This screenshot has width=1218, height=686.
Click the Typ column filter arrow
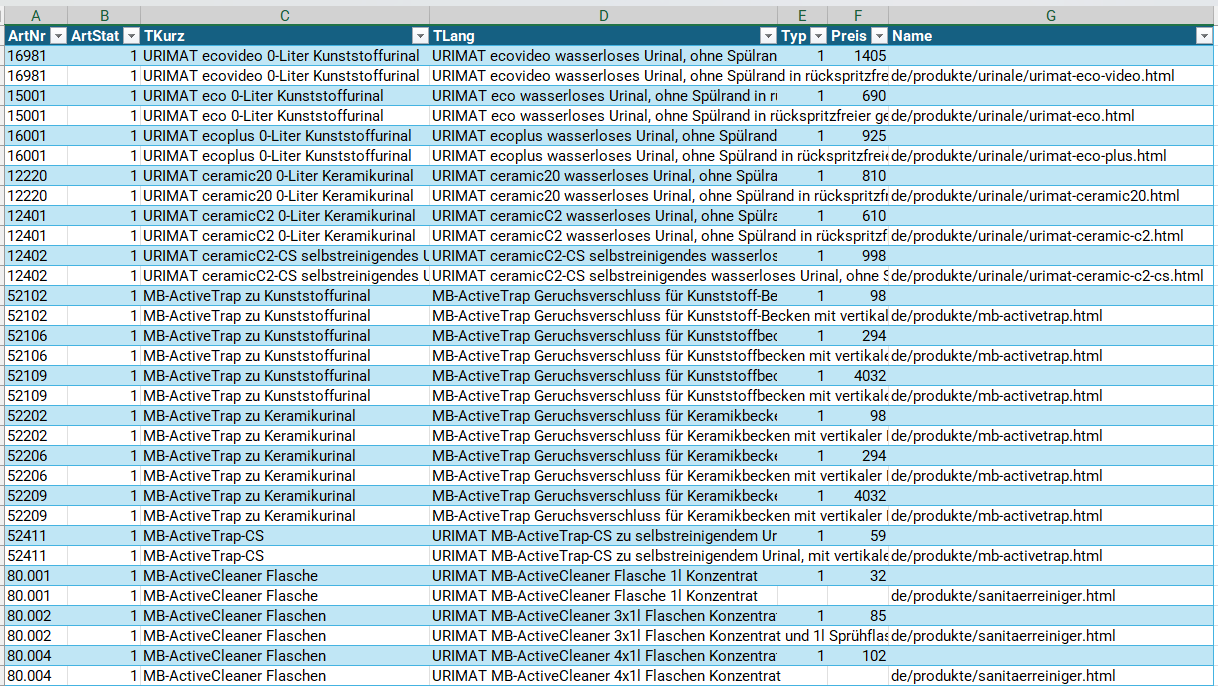click(817, 36)
